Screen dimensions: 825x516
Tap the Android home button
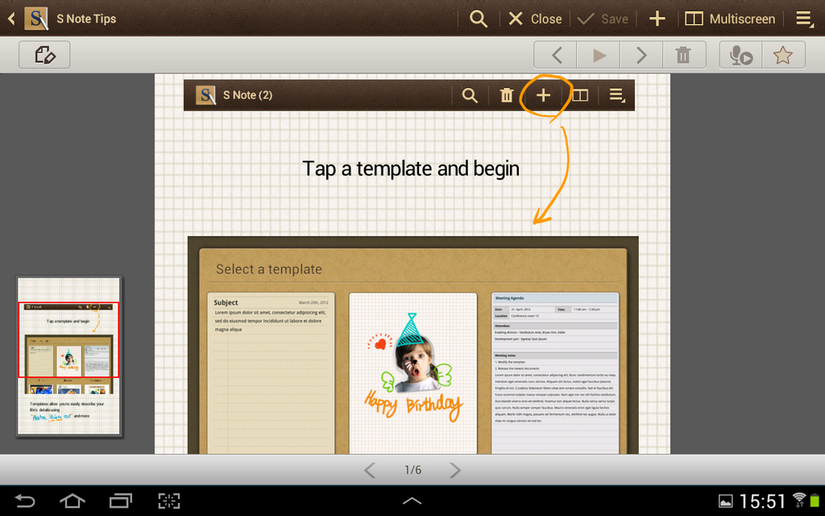coord(73,501)
